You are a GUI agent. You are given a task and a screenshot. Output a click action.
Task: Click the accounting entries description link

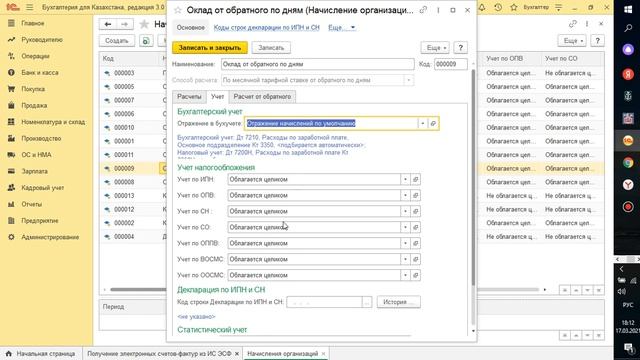271,145
